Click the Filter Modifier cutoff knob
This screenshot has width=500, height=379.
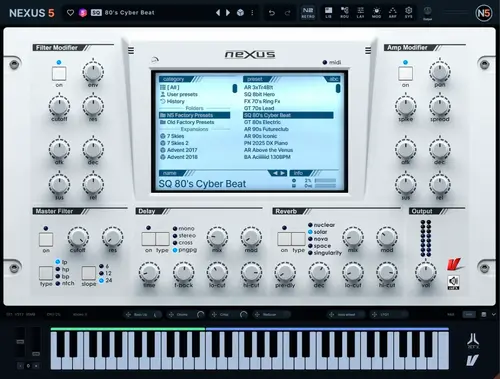click(x=59, y=106)
